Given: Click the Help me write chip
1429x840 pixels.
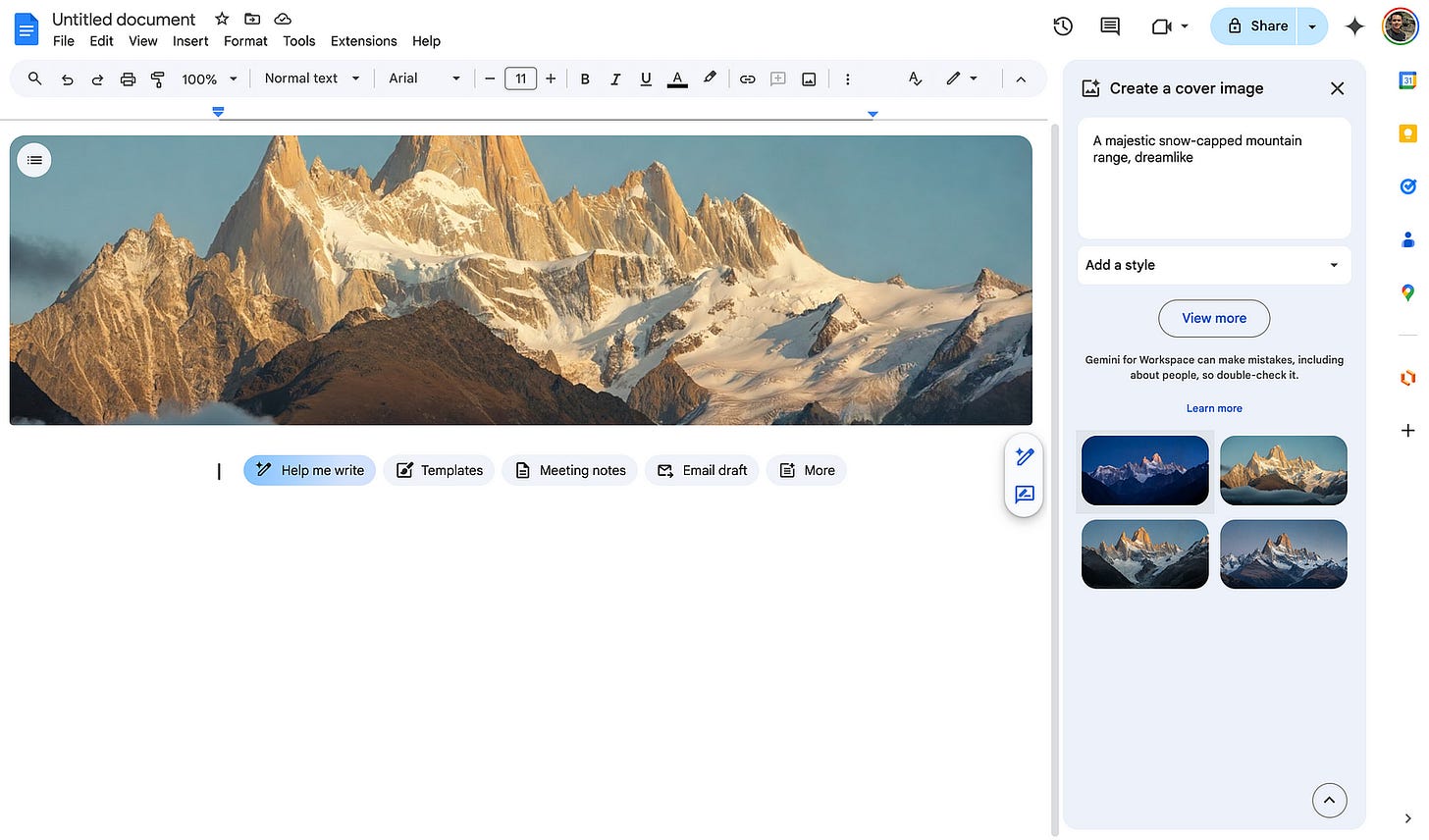Looking at the screenshot, I should pos(310,470).
